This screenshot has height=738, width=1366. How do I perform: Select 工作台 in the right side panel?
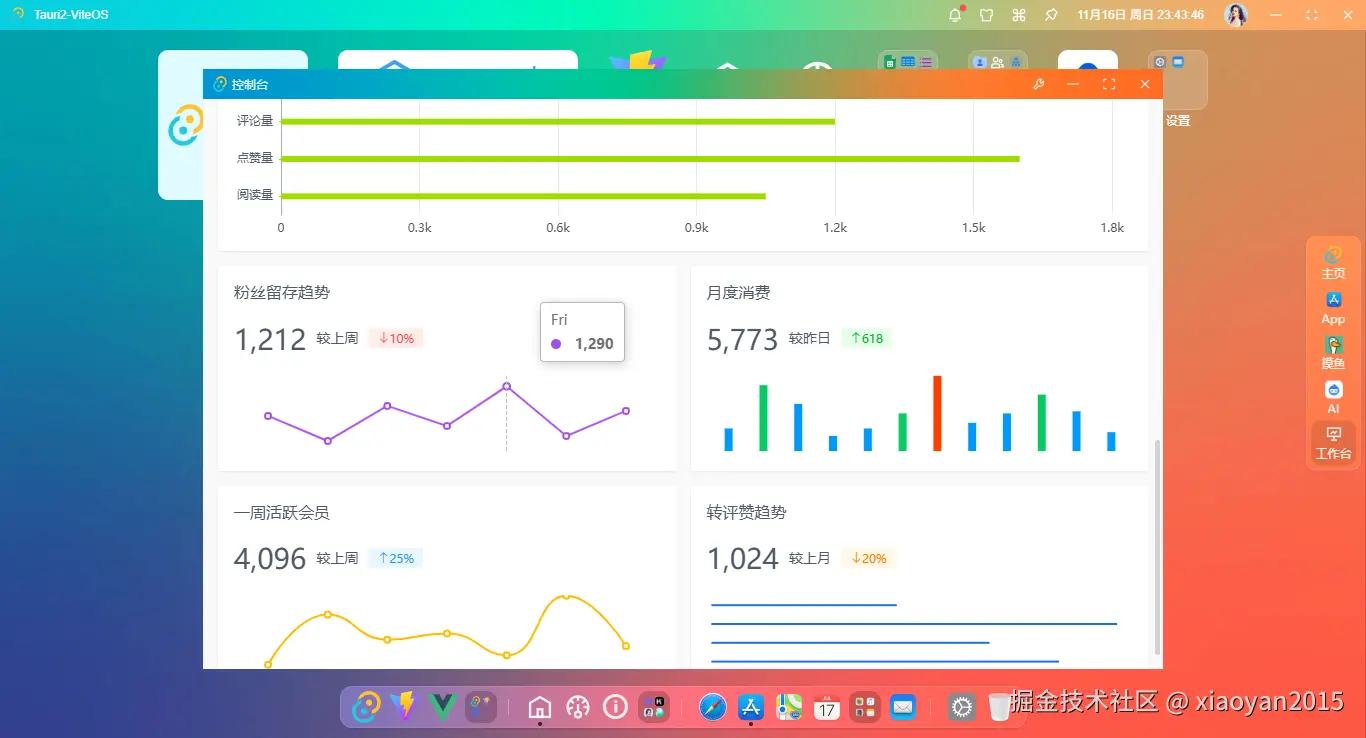pyautogui.click(x=1333, y=443)
